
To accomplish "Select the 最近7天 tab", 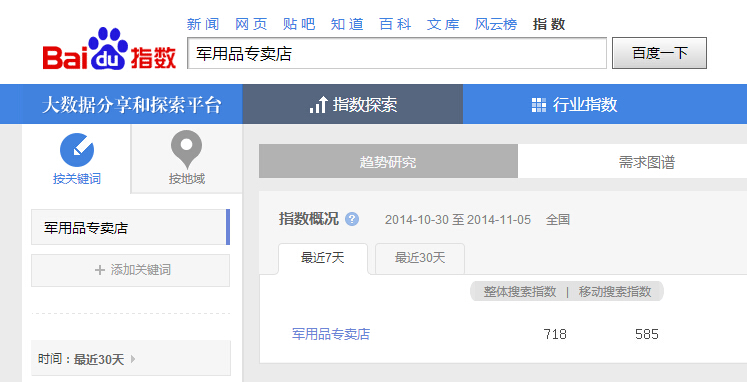I will point(323,258).
